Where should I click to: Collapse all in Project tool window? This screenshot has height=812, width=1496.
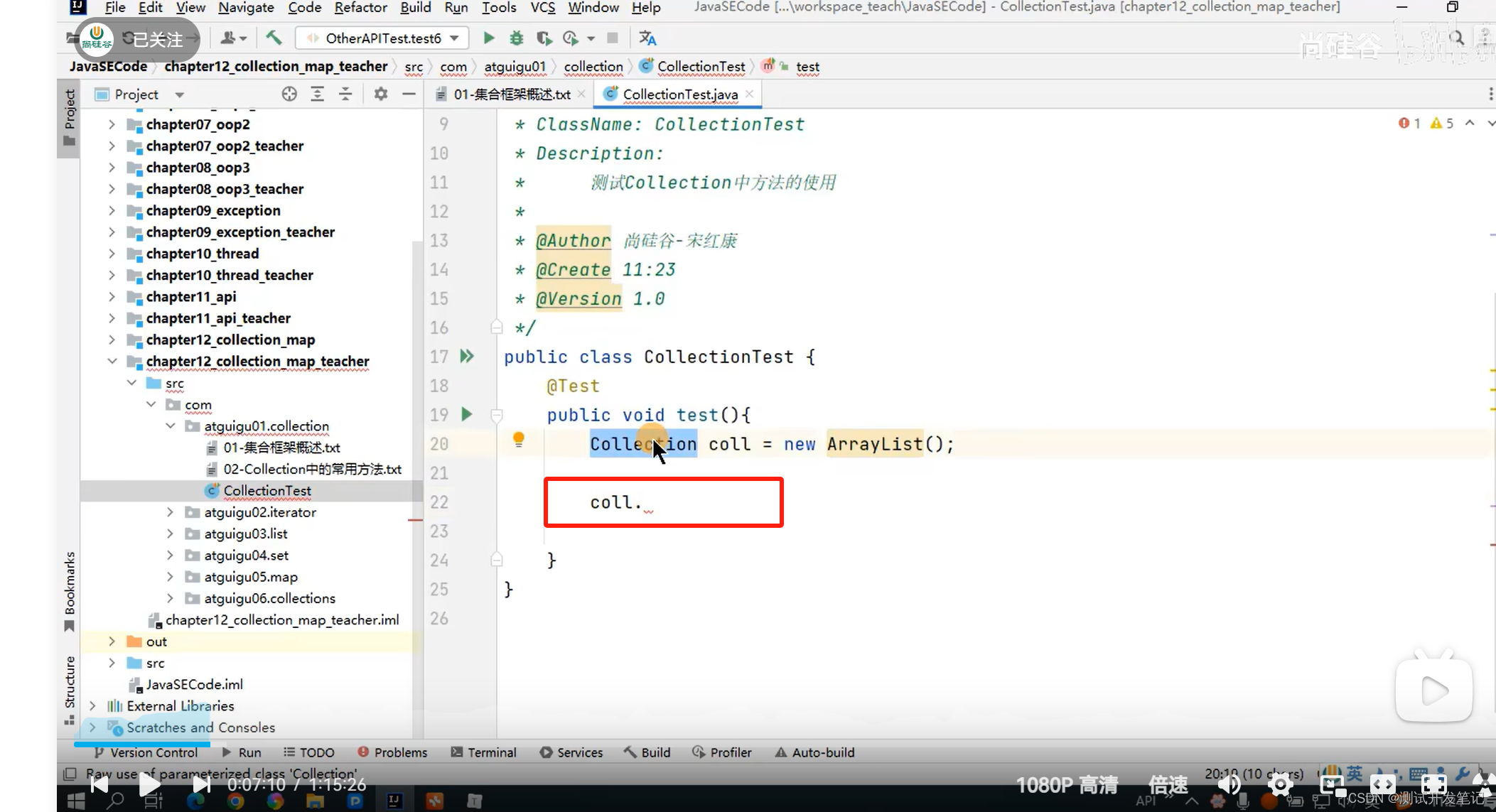pyautogui.click(x=345, y=94)
